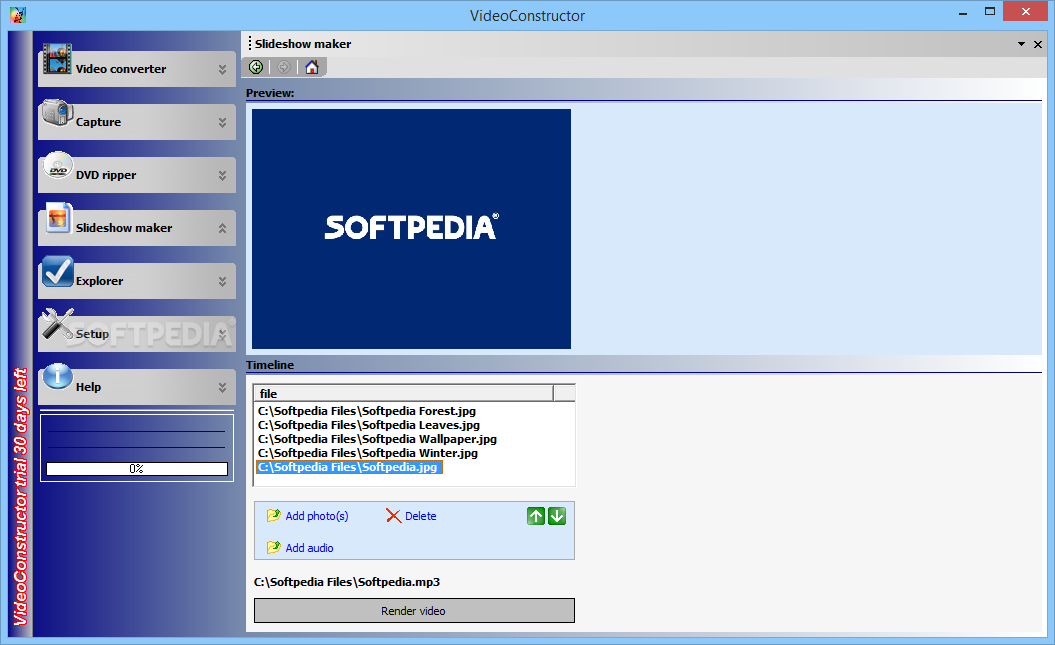Click the Add audio folder icon
The width and height of the screenshot is (1055, 645).
point(273,547)
